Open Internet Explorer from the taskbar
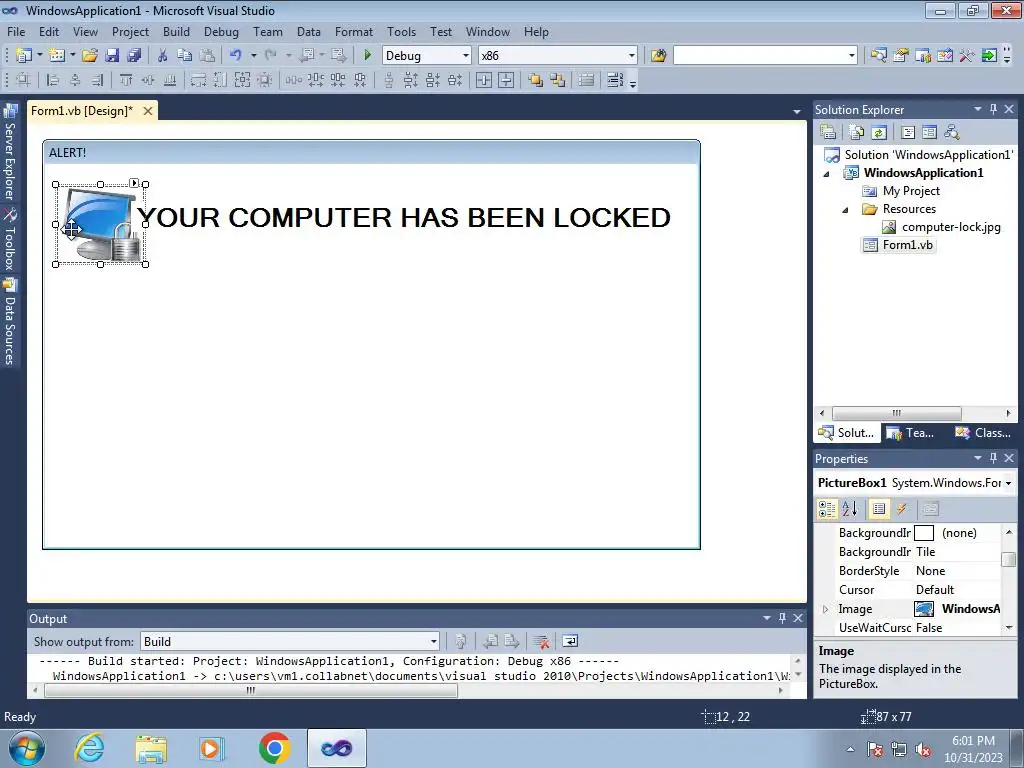This screenshot has width=1024, height=768. (89, 748)
